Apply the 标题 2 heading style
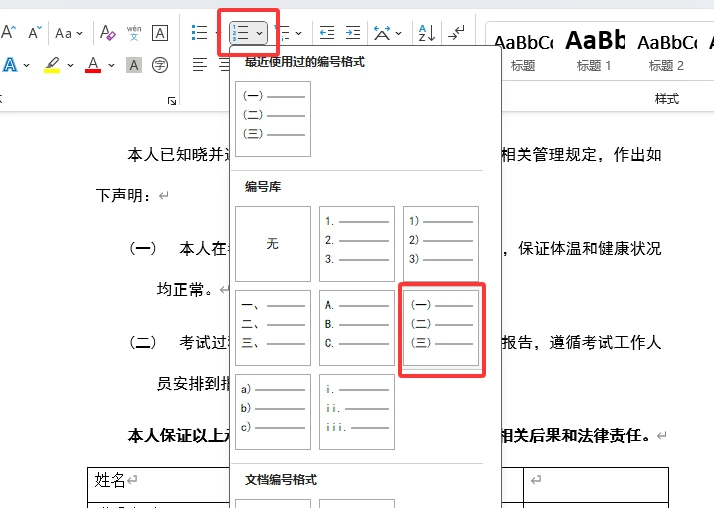Viewport: 714px width, 508px height. (x=666, y=52)
